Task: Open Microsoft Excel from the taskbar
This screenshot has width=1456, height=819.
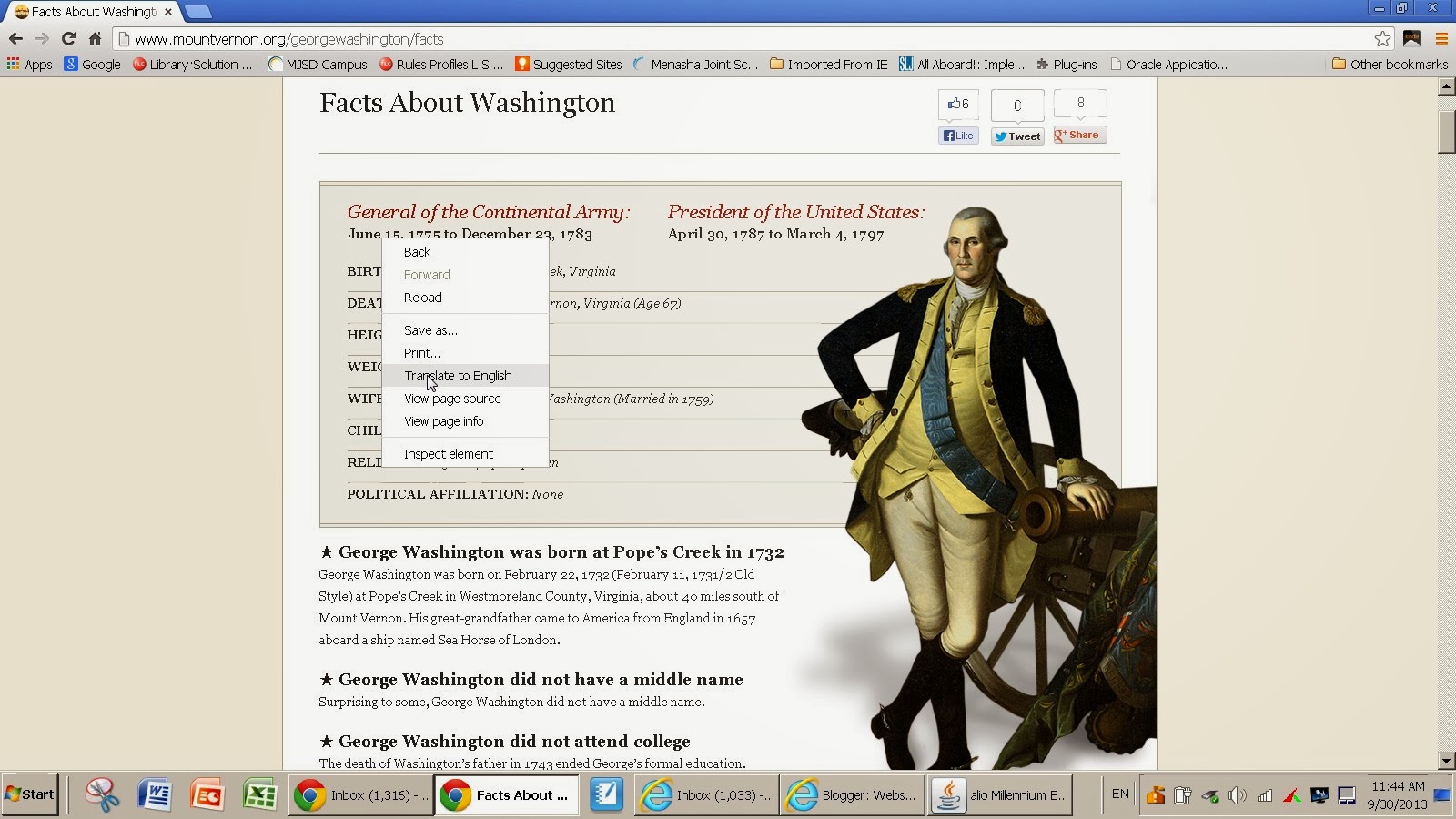Action: pos(260,794)
